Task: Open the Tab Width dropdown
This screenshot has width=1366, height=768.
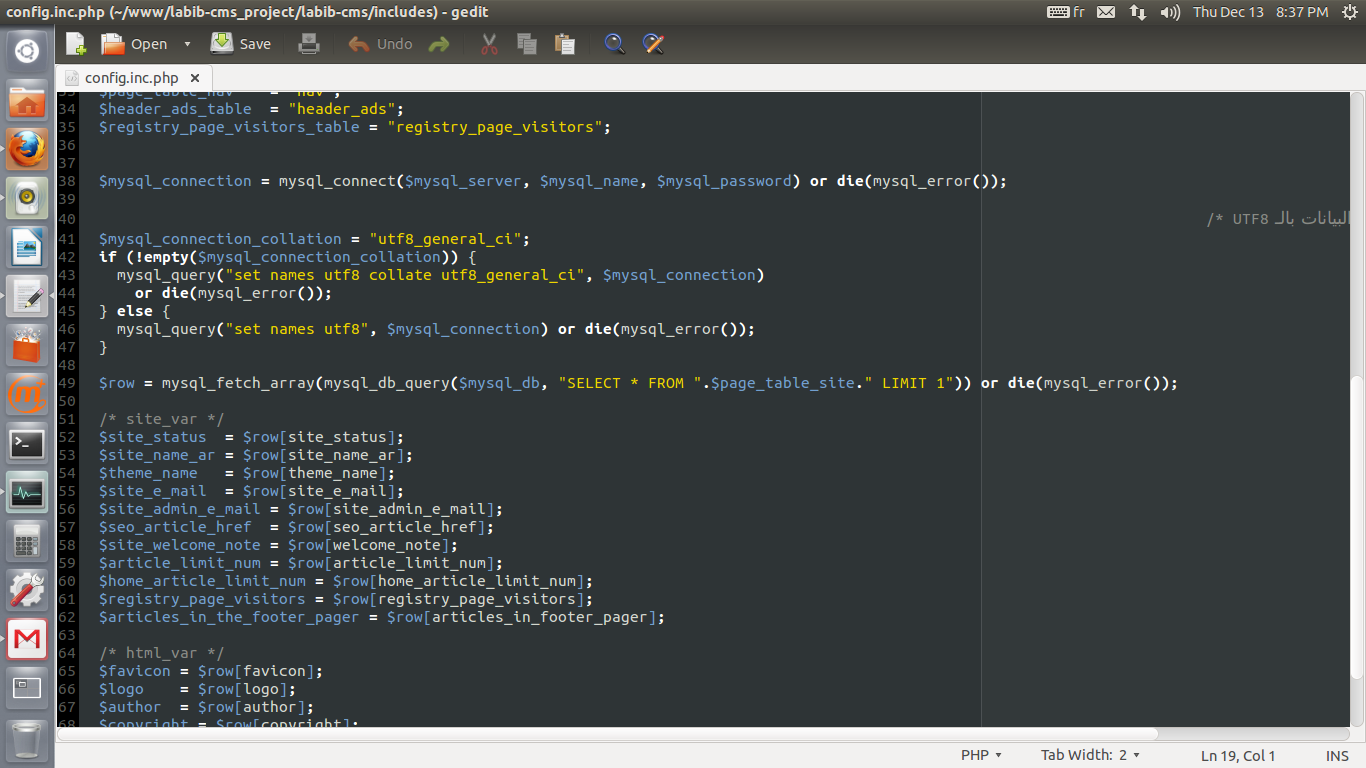Action: 1090,755
